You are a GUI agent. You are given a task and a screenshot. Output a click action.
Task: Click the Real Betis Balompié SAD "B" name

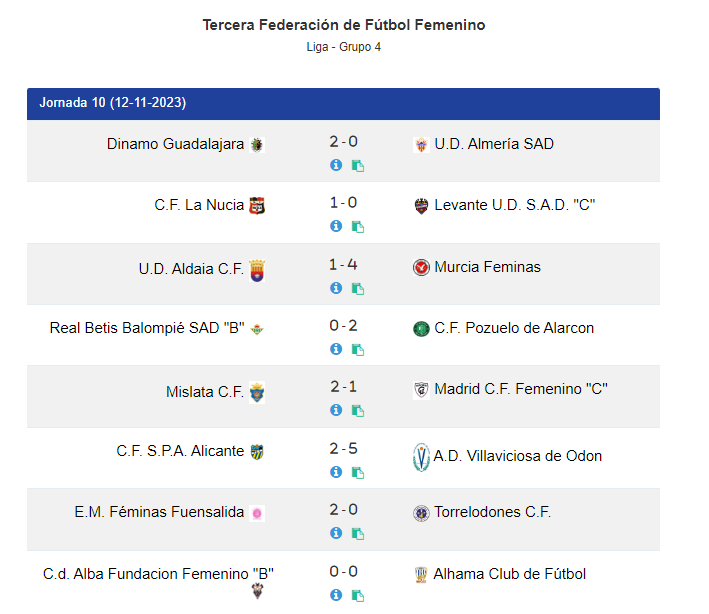coord(147,328)
